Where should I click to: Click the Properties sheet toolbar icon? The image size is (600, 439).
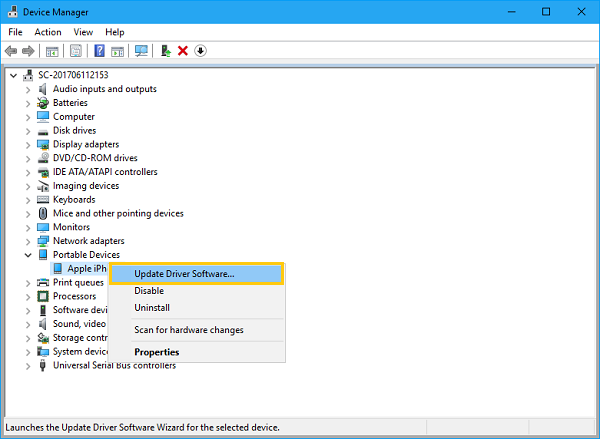(76, 51)
